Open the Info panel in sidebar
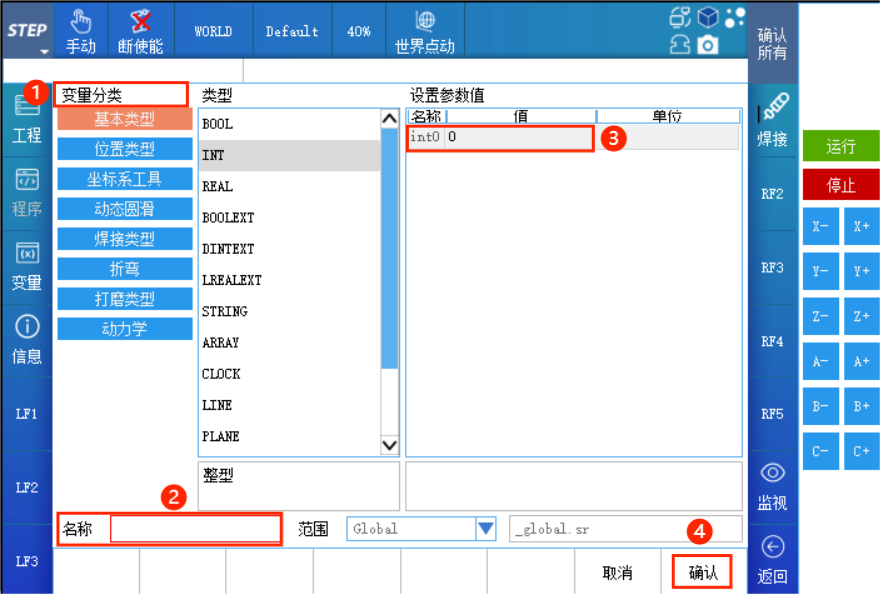Screen dimensions: 880x594 pos(26,340)
